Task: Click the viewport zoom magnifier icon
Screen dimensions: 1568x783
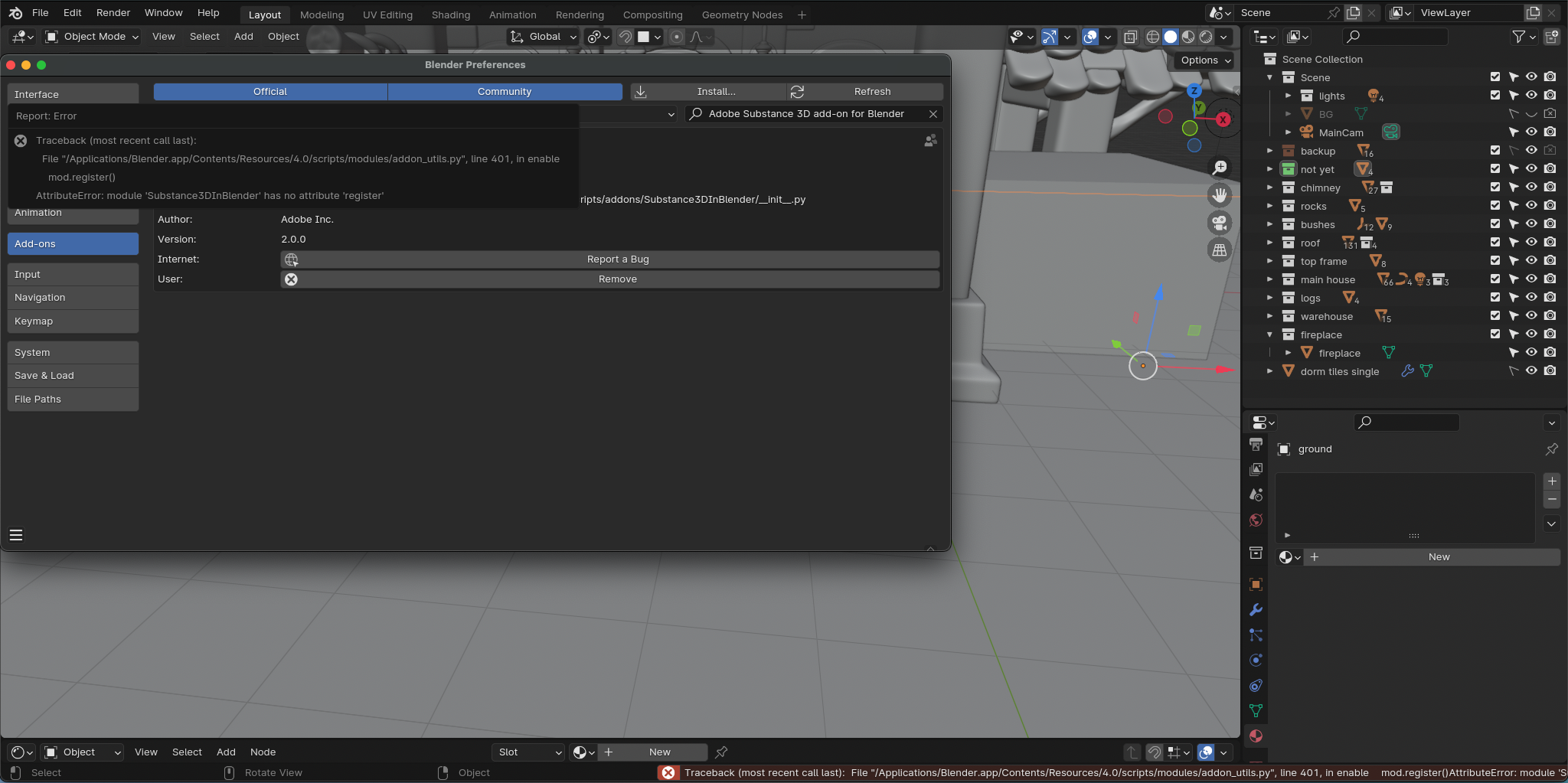Action: (x=1220, y=168)
